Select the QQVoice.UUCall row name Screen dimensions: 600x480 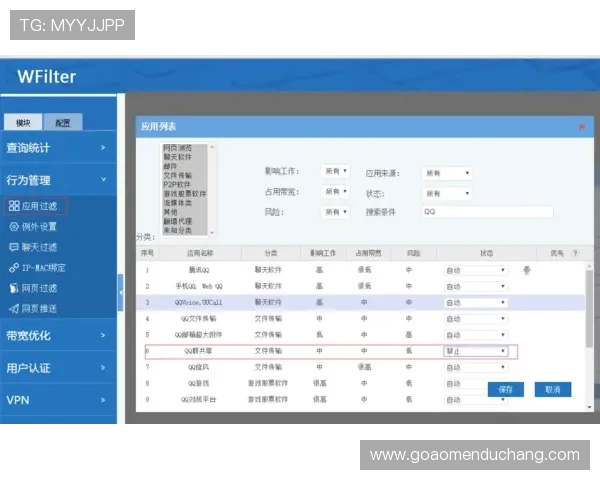[198, 302]
